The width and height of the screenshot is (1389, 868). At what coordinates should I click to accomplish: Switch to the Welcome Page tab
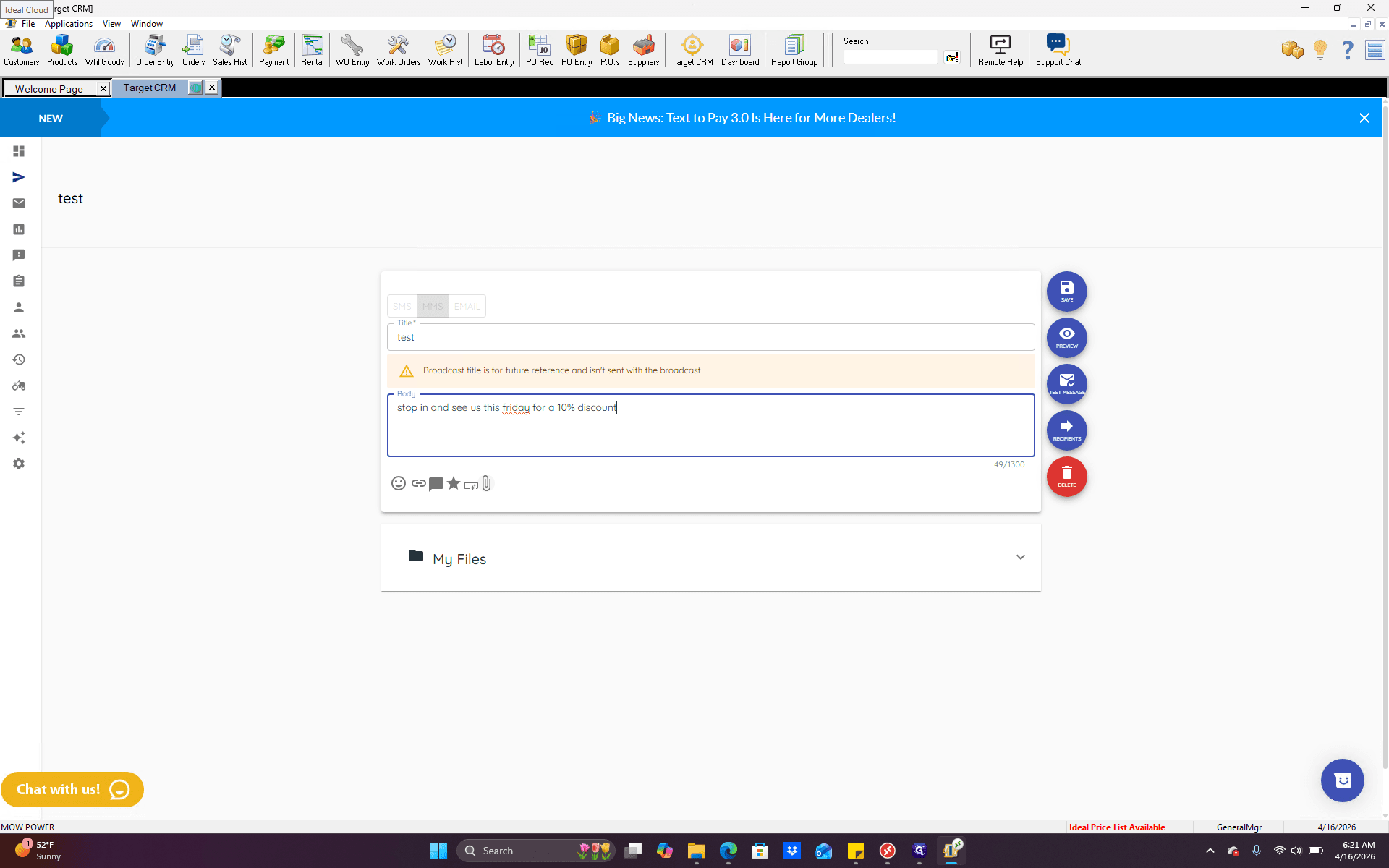pos(49,88)
